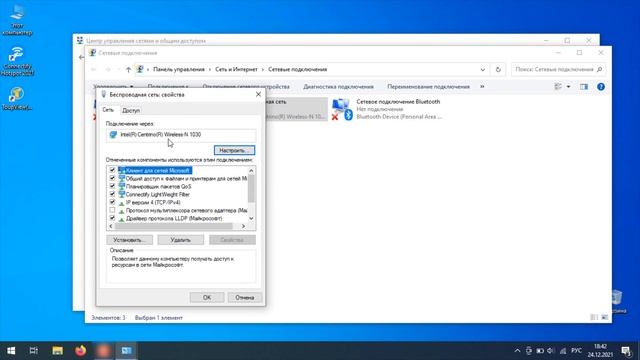Click the Установить button
The image size is (640, 360).
(129, 240)
